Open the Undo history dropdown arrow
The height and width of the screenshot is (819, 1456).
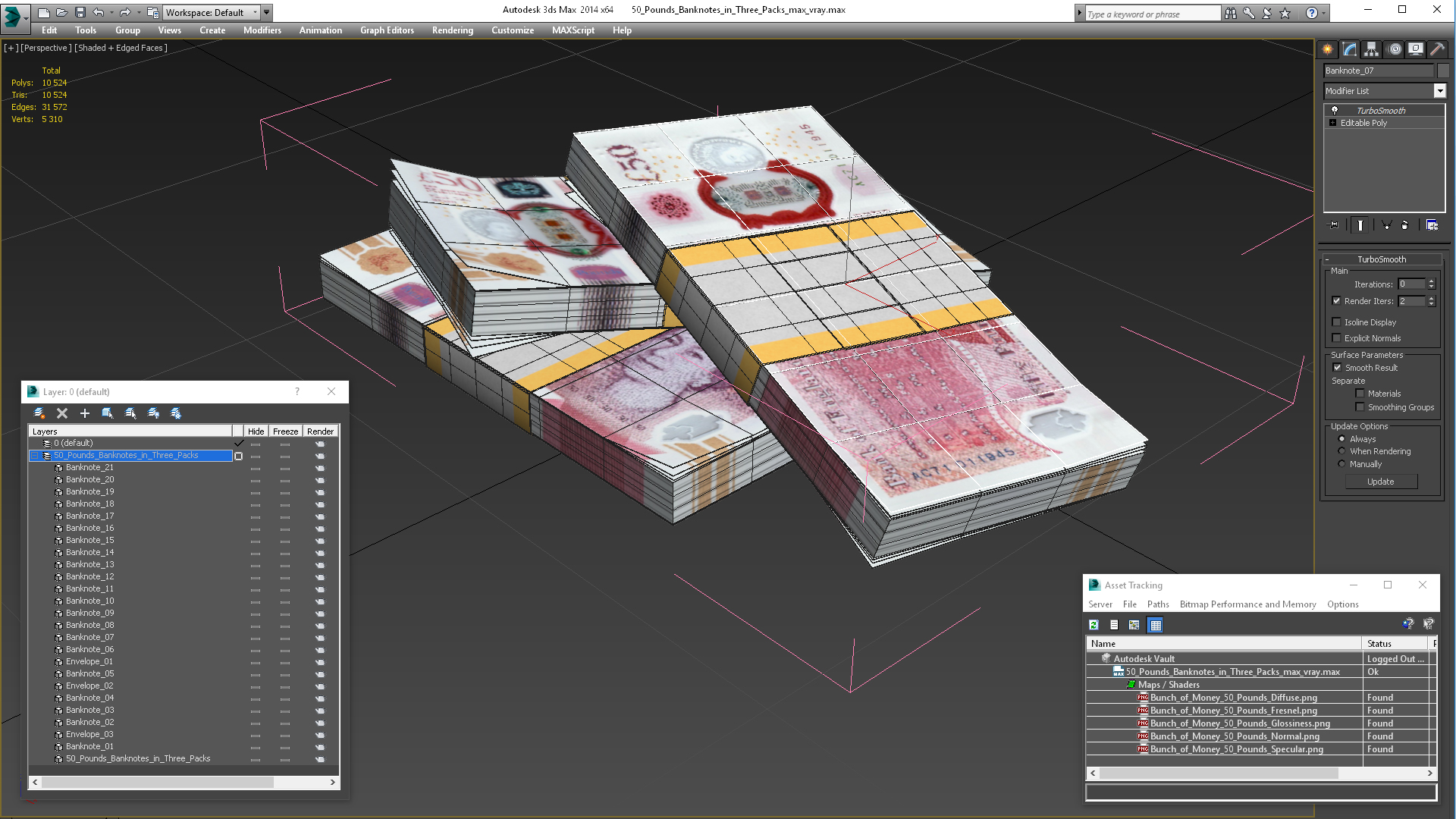[x=111, y=13]
